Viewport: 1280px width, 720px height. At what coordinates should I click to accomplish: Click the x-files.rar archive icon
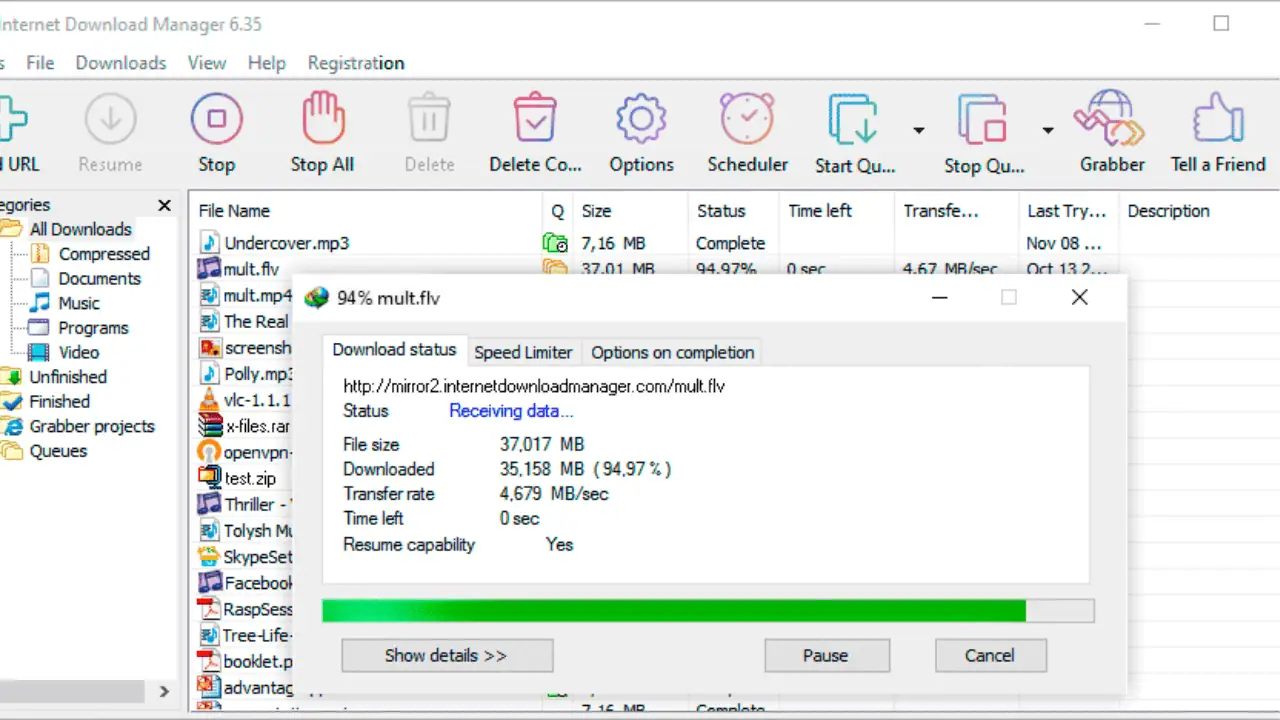209,426
